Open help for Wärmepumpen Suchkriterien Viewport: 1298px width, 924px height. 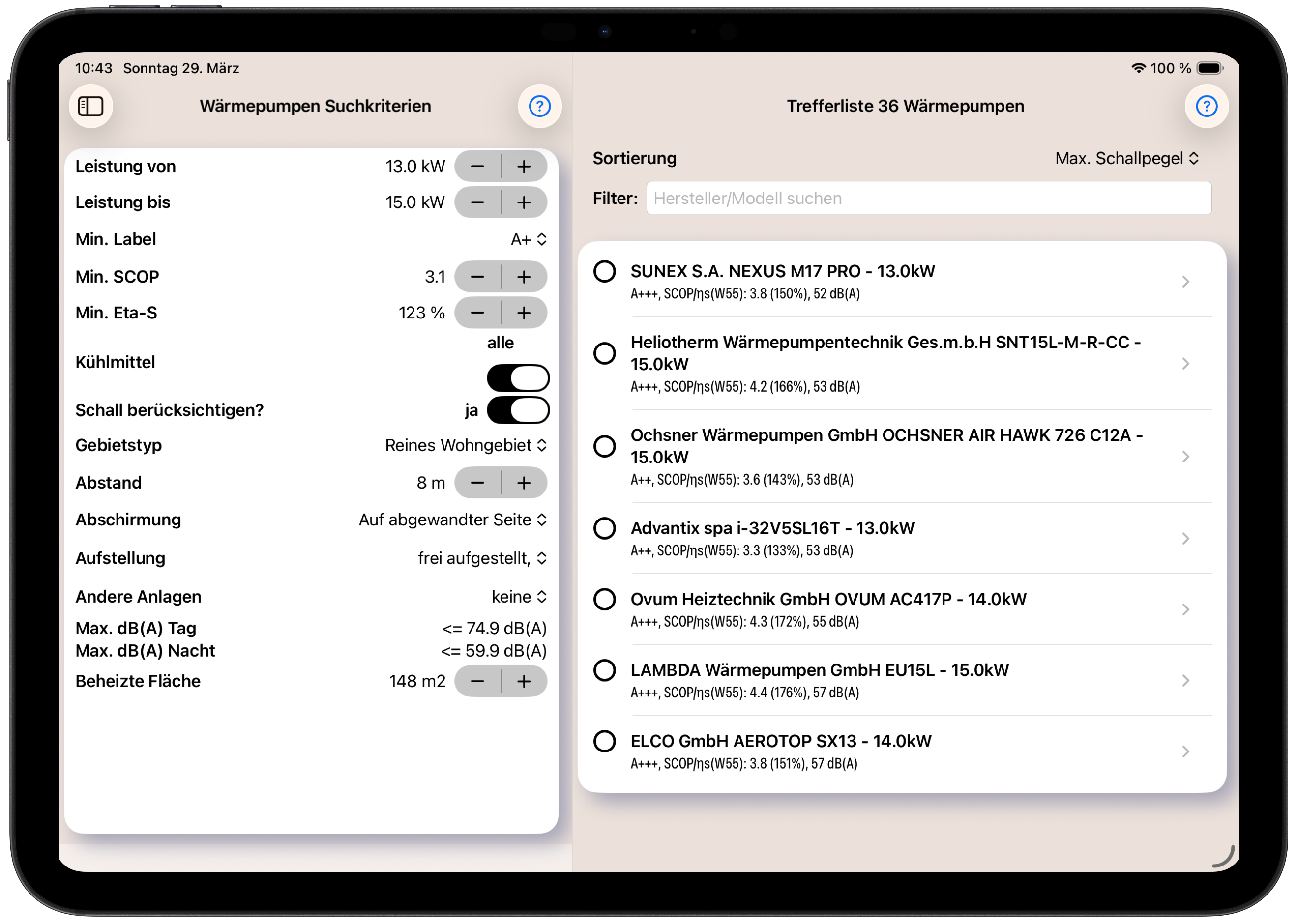pos(539,106)
